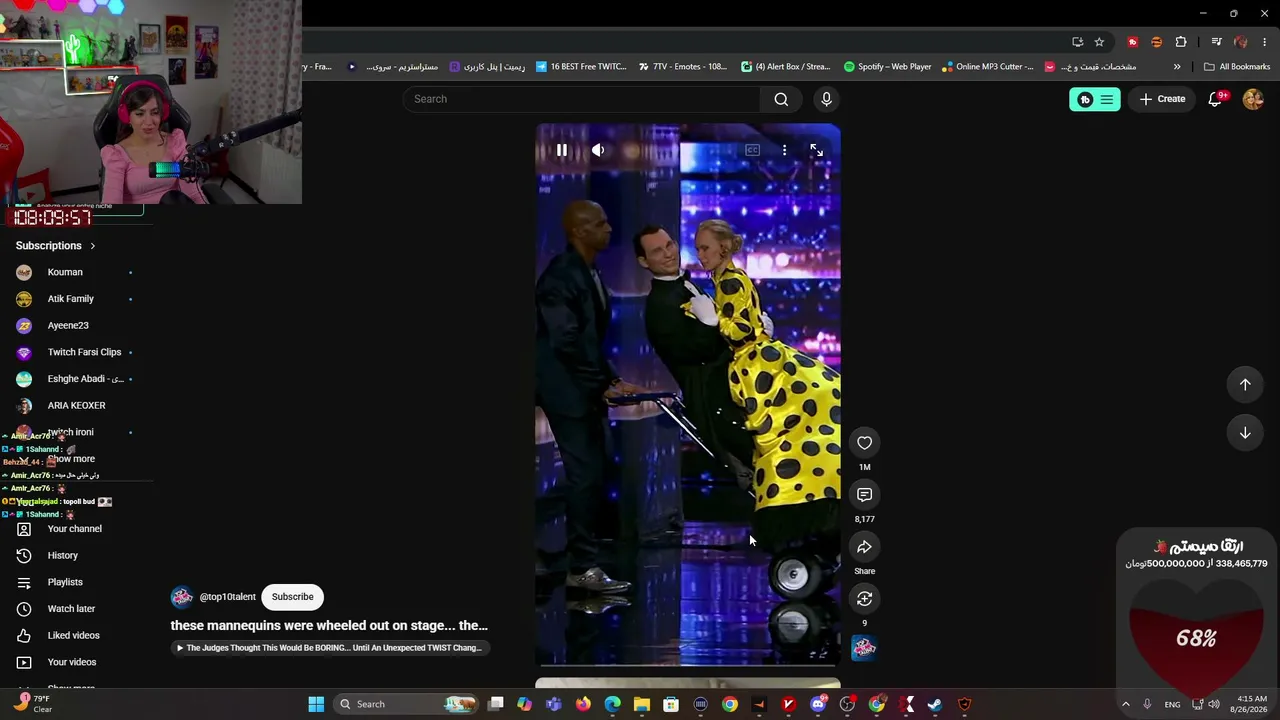Open the Short's three-dot more options menu

tap(785, 150)
